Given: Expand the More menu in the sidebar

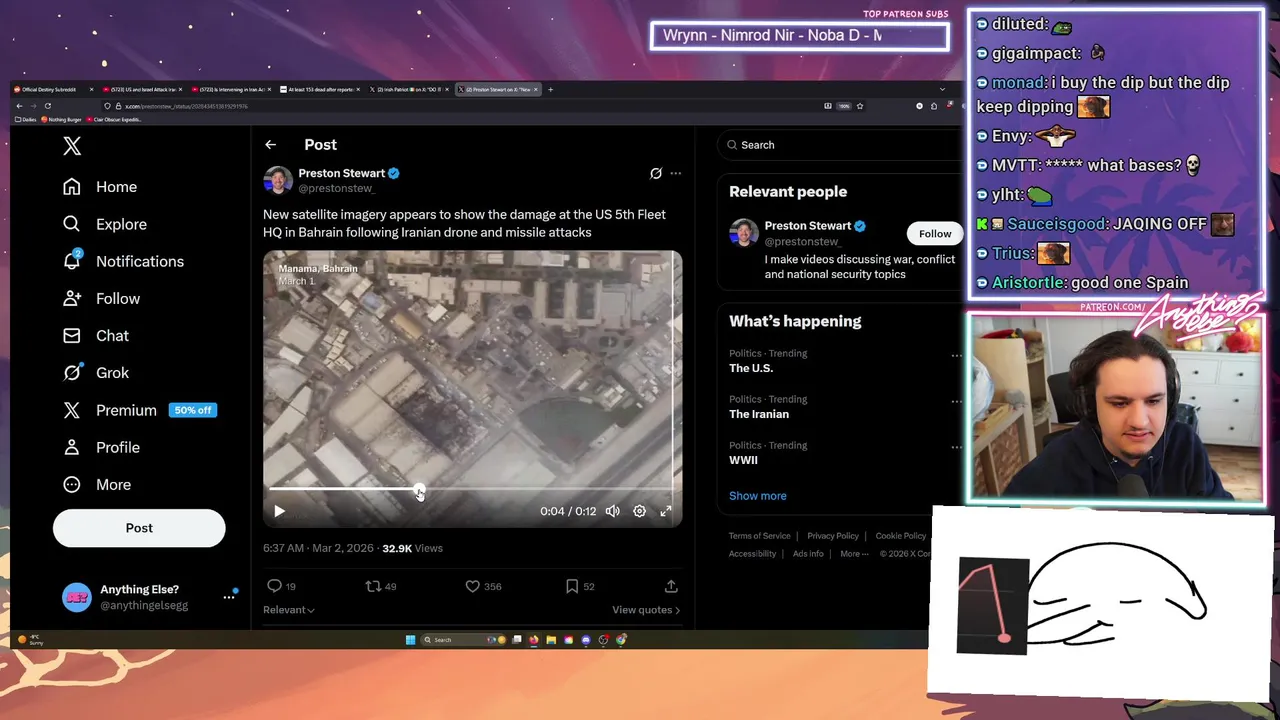Looking at the screenshot, I should [x=97, y=484].
